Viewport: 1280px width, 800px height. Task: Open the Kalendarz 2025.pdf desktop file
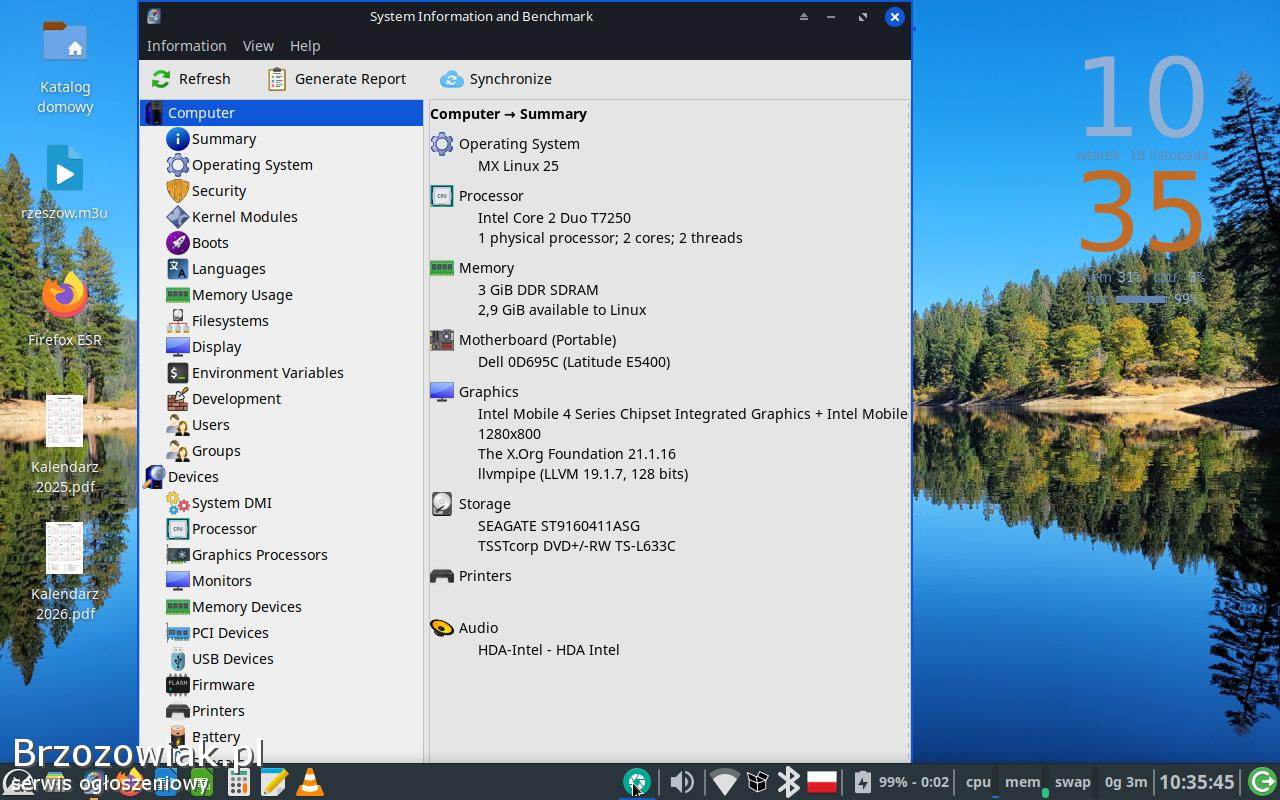[x=65, y=423]
